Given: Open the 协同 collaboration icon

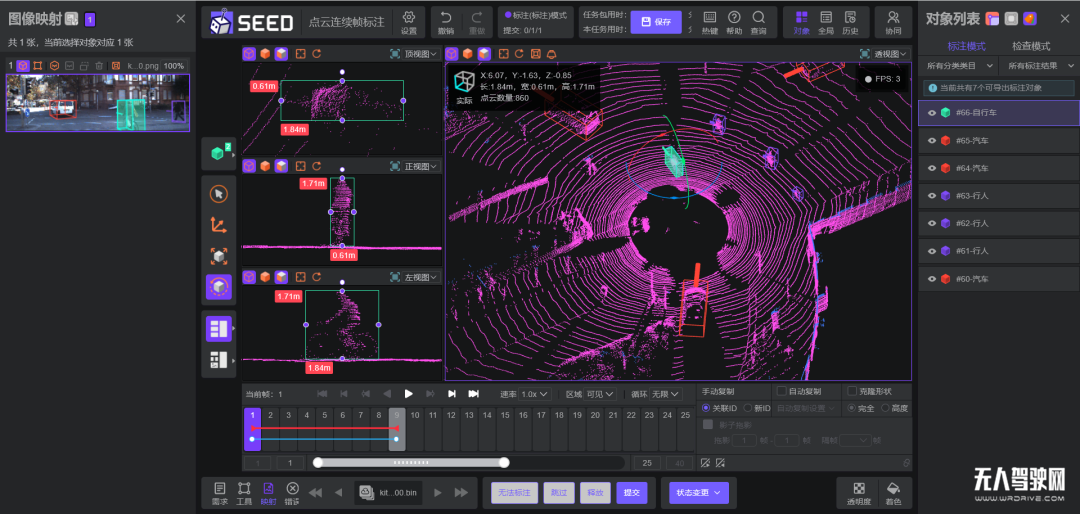Looking at the screenshot, I should point(893,22).
